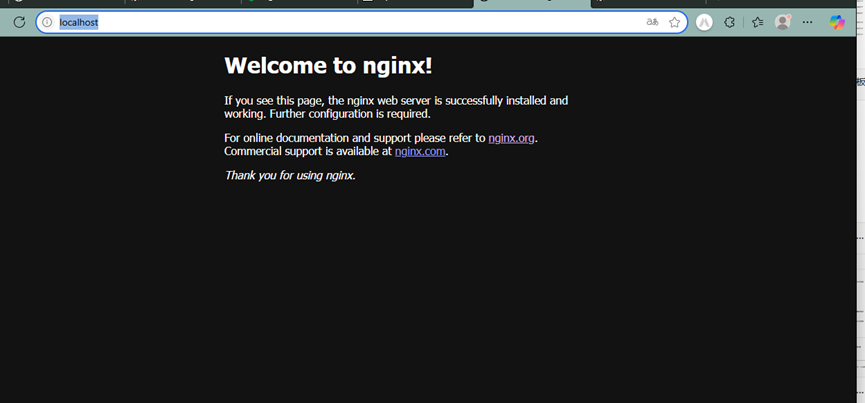Screen dimensions: 865x403
Task: Click the "Thank you for using nginx." text
Action: pos(290,175)
